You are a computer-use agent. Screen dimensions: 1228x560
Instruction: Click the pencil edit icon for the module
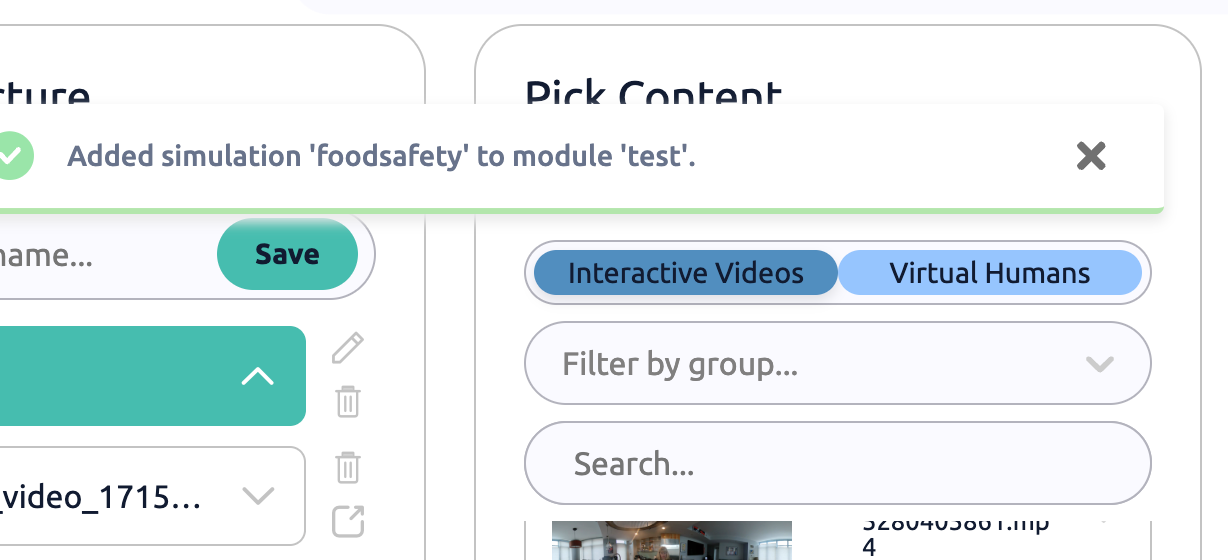(x=347, y=349)
